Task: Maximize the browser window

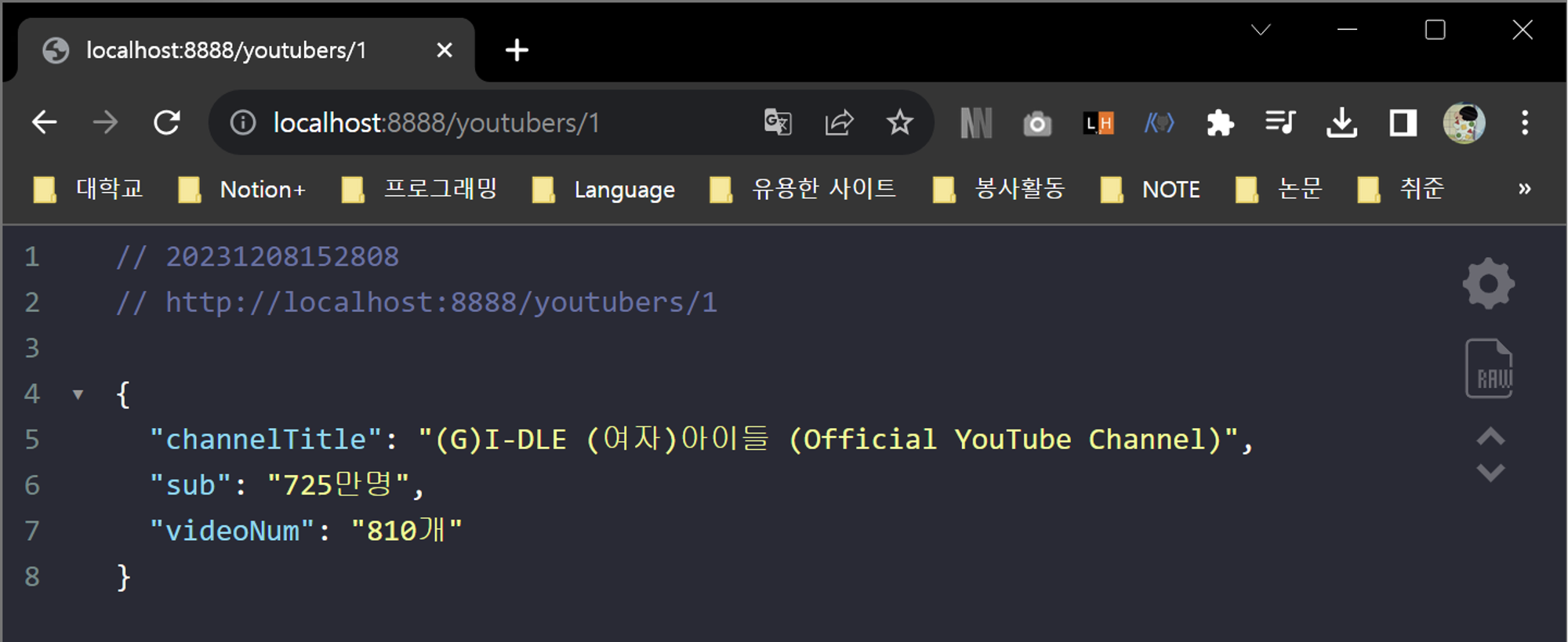Action: pos(1435,30)
